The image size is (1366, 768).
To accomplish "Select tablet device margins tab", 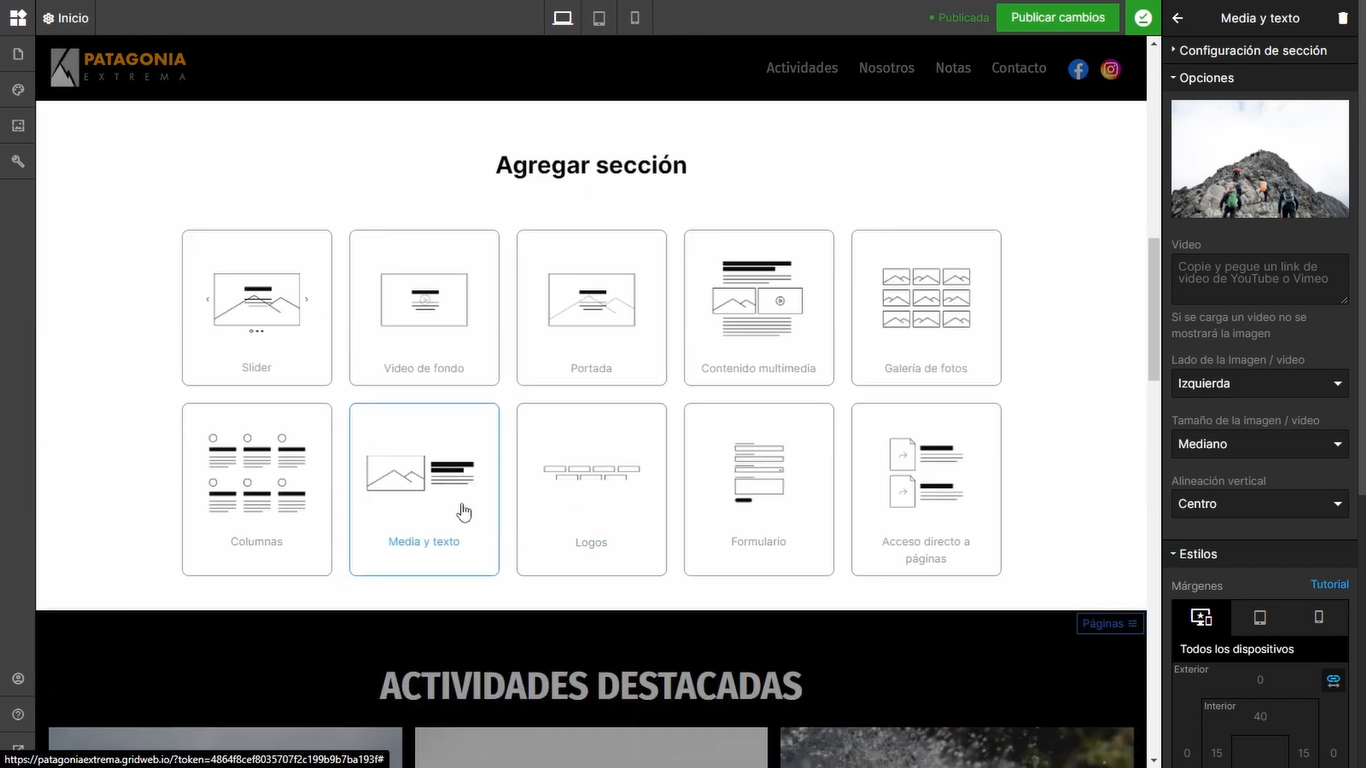I will [1260, 617].
